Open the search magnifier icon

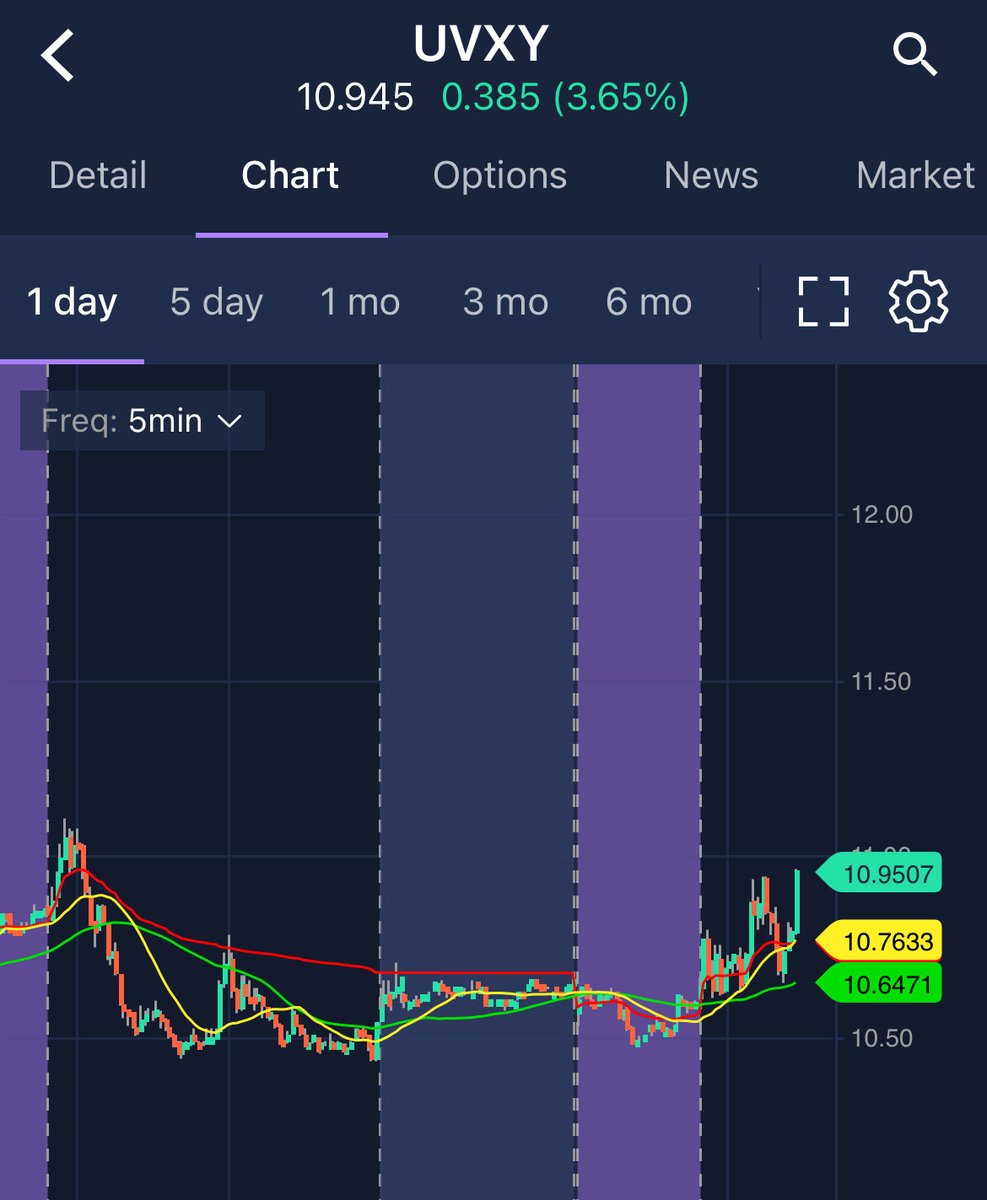tap(915, 55)
